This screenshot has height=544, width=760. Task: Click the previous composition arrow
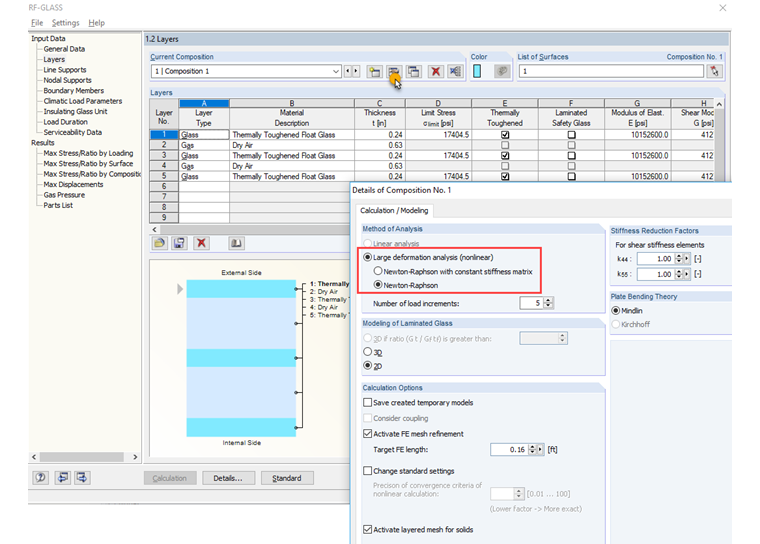pyautogui.click(x=348, y=71)
